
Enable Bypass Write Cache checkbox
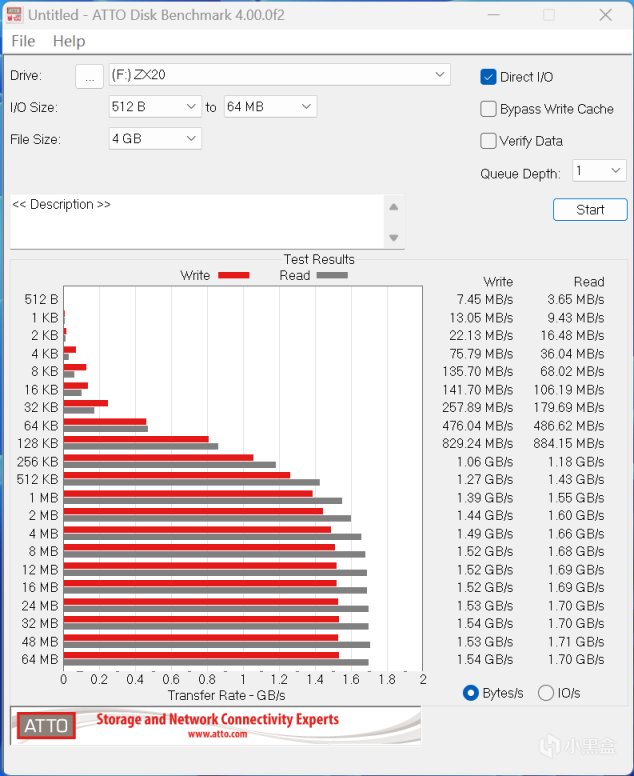click(x=488, y=109)
